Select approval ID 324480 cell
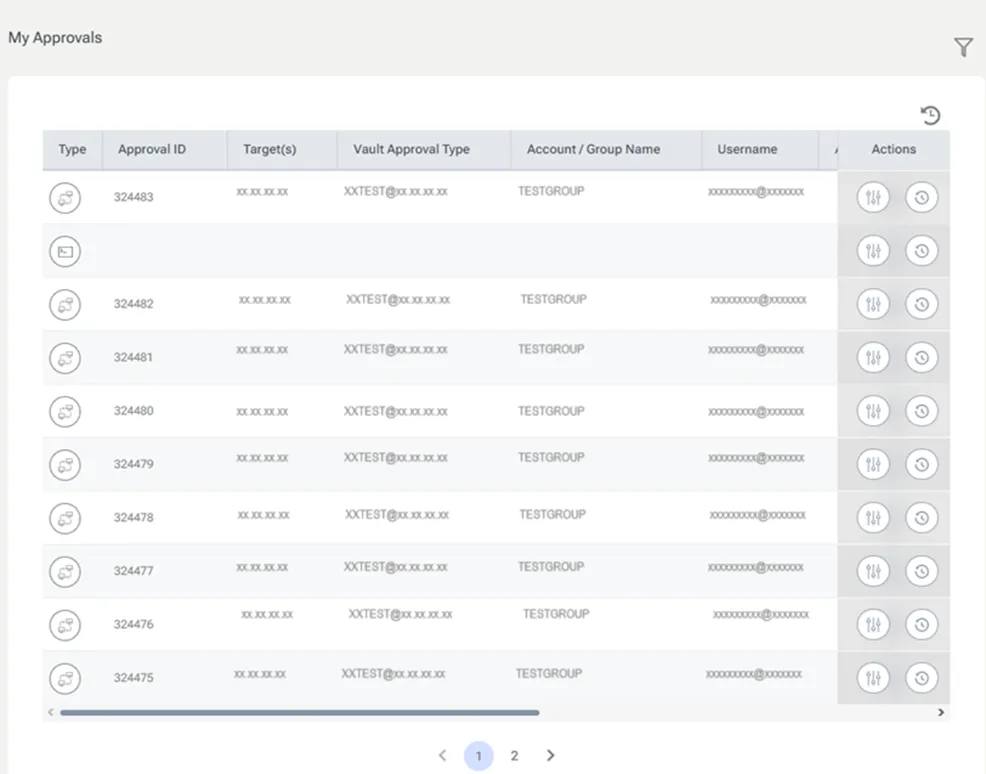Viewport: 986px width, 774px height. (133, 411)
